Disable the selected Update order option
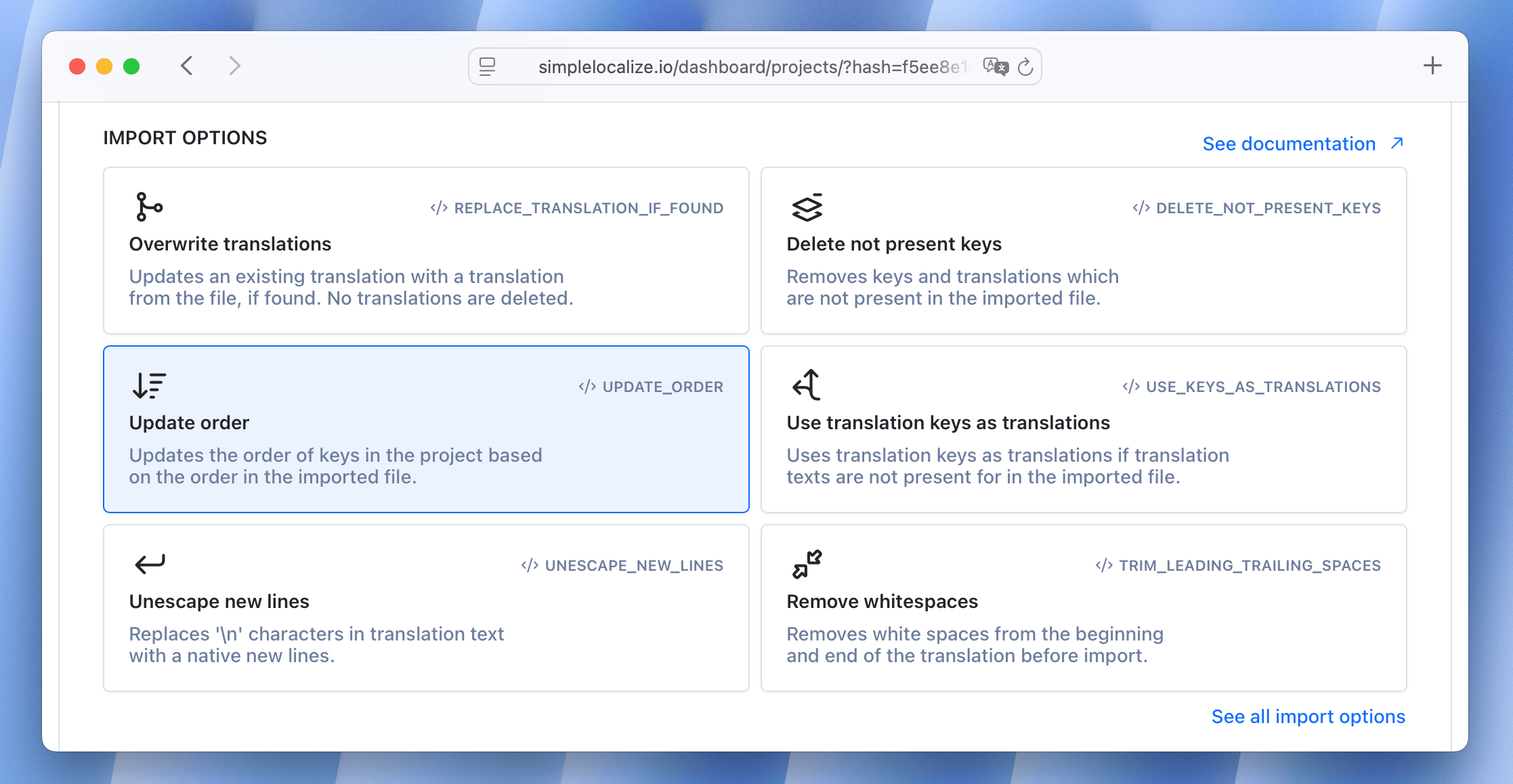The height and width of the screenshot is (784, 1513). click(x=426, y=429)
